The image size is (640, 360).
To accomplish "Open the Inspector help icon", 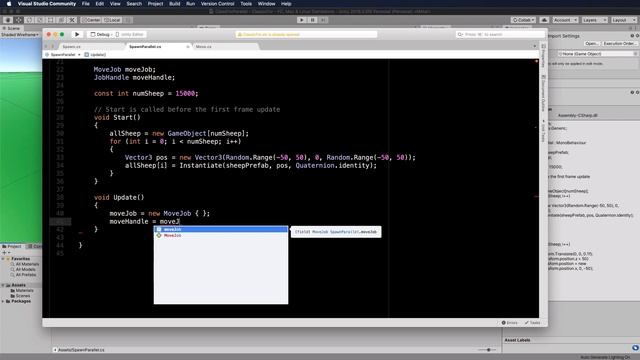I will [632, 36].
